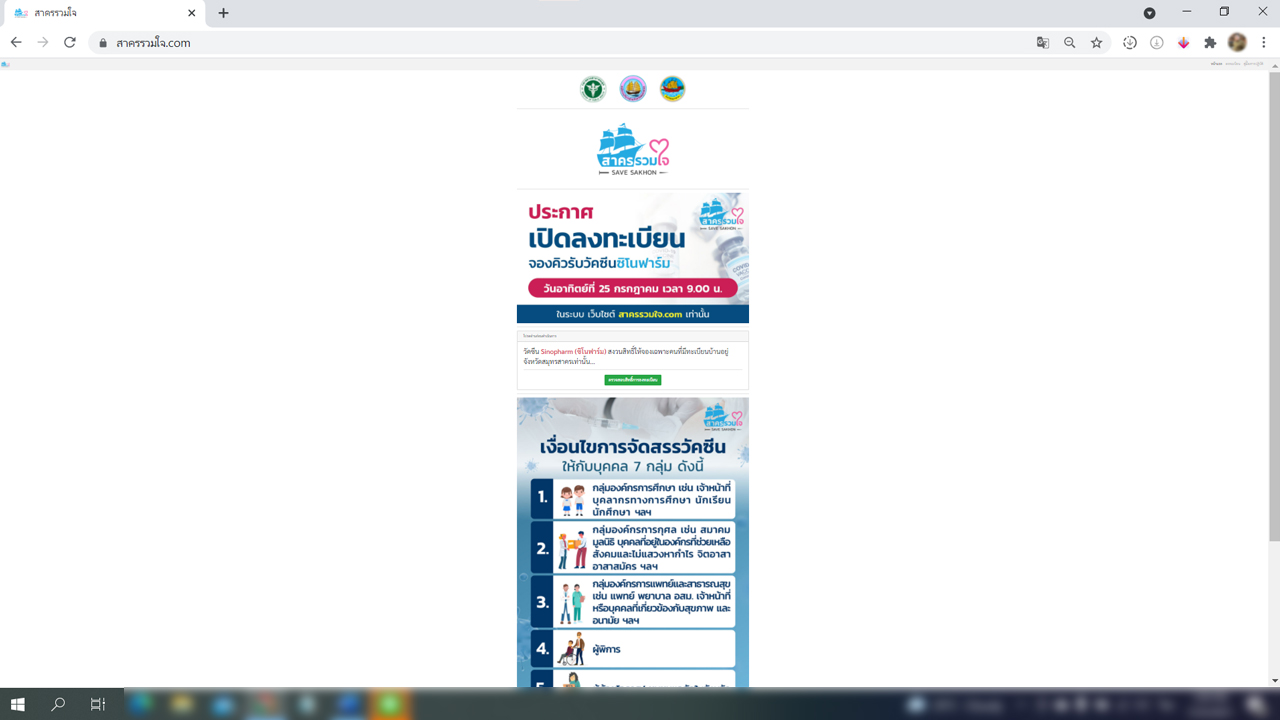Click the yellow สาครรวมใจ.com text in banner
The width and height of the screenshot is (1280, 720).
(x=650, y=314)
